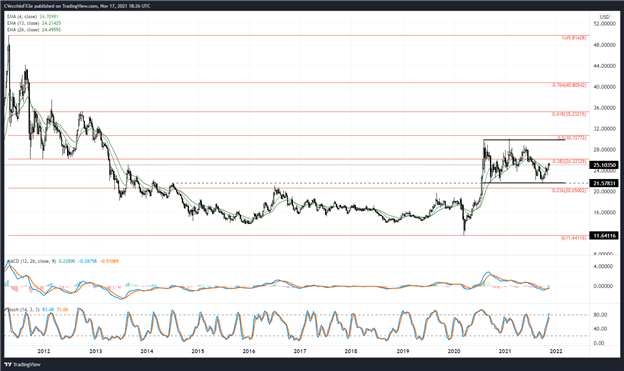Click the 2012 label on time axis
This screenshot has height=371, width=624.
pyautogui.click(x=43, y=351)
